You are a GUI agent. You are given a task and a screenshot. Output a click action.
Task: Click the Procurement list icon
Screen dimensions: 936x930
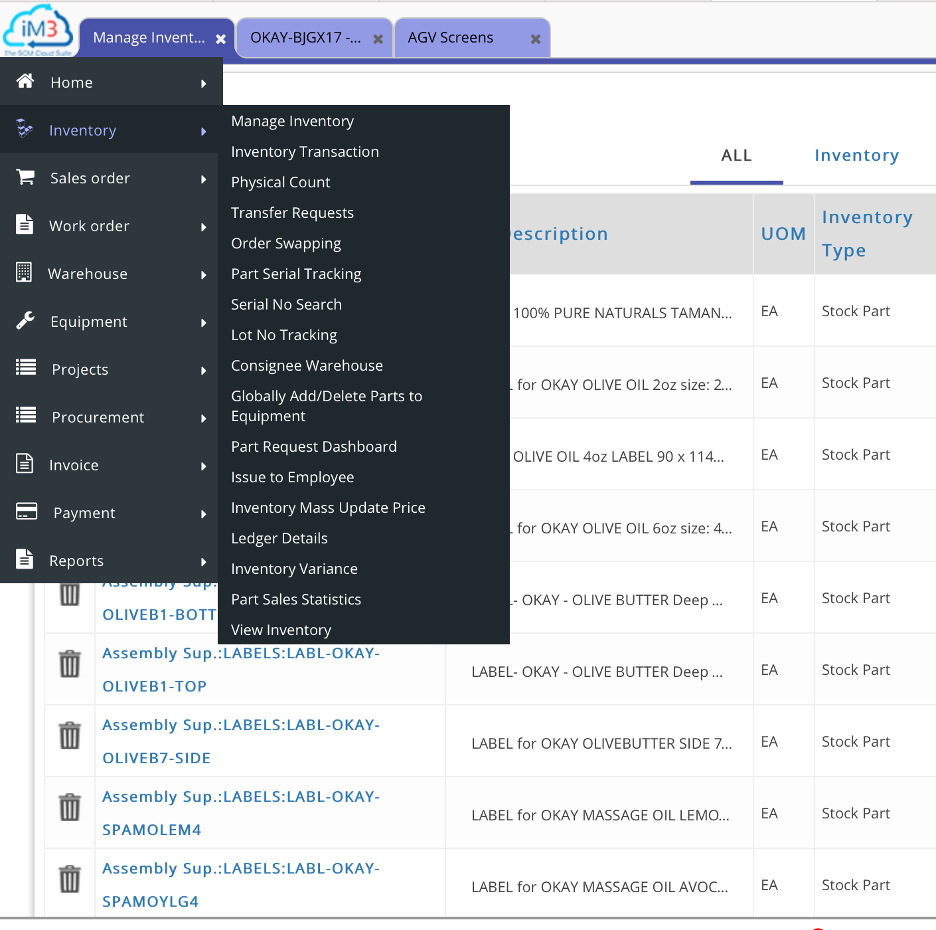coord(26,415)
